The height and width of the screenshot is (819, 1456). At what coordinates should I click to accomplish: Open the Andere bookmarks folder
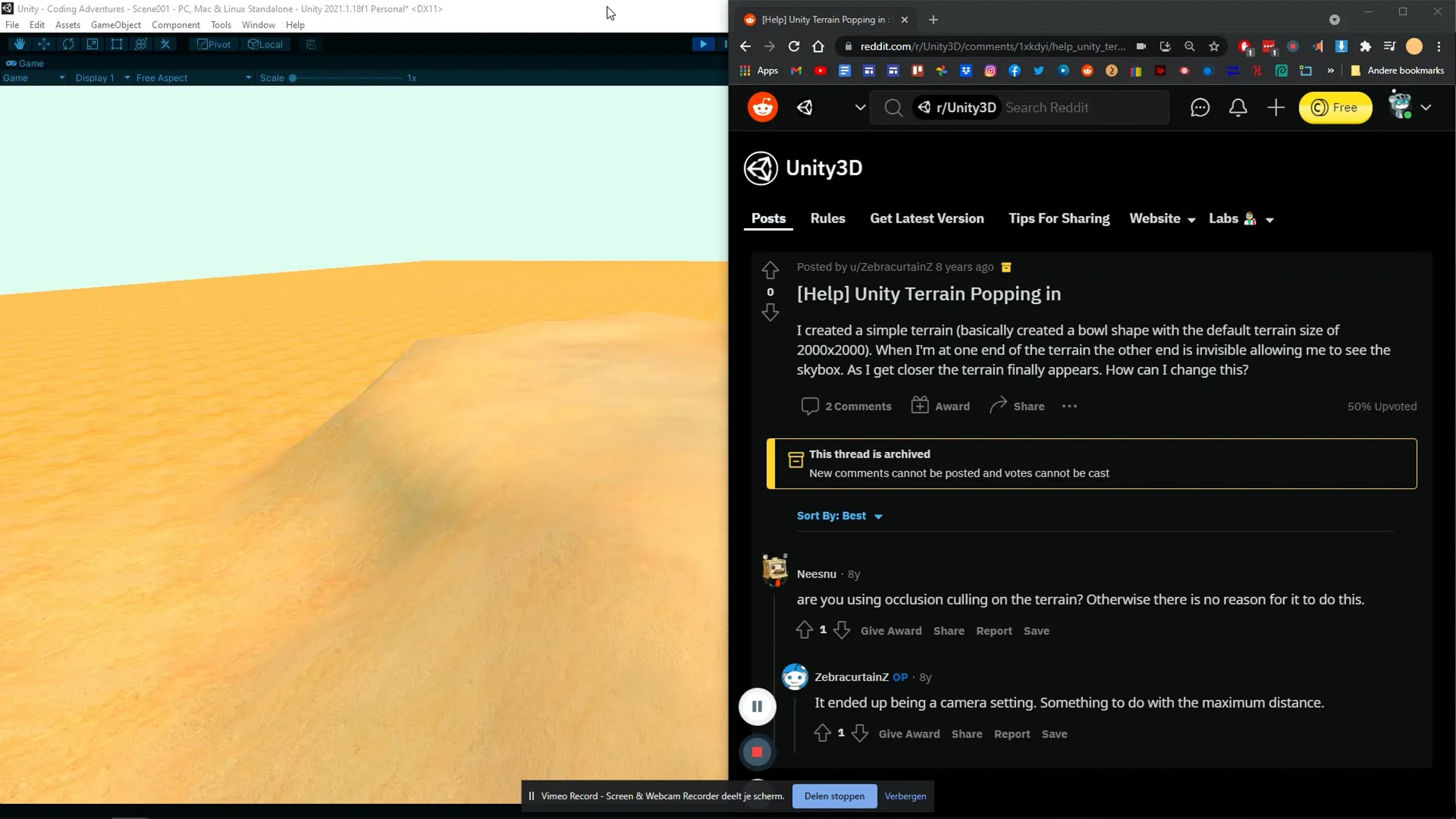click(x=1397, y=71)
